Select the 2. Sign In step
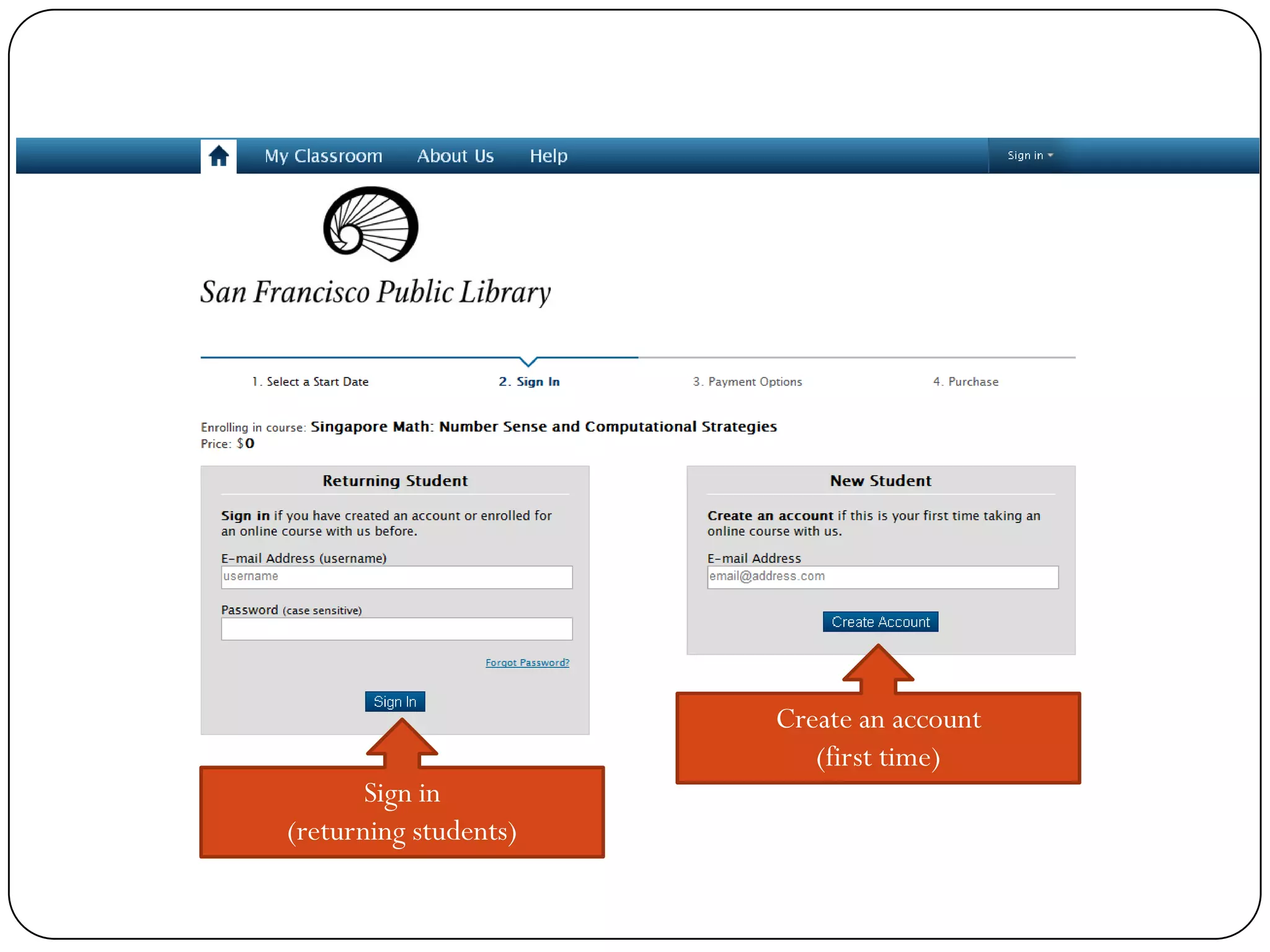The width and height of the screenshot is (1270, 952). [529, 382]
